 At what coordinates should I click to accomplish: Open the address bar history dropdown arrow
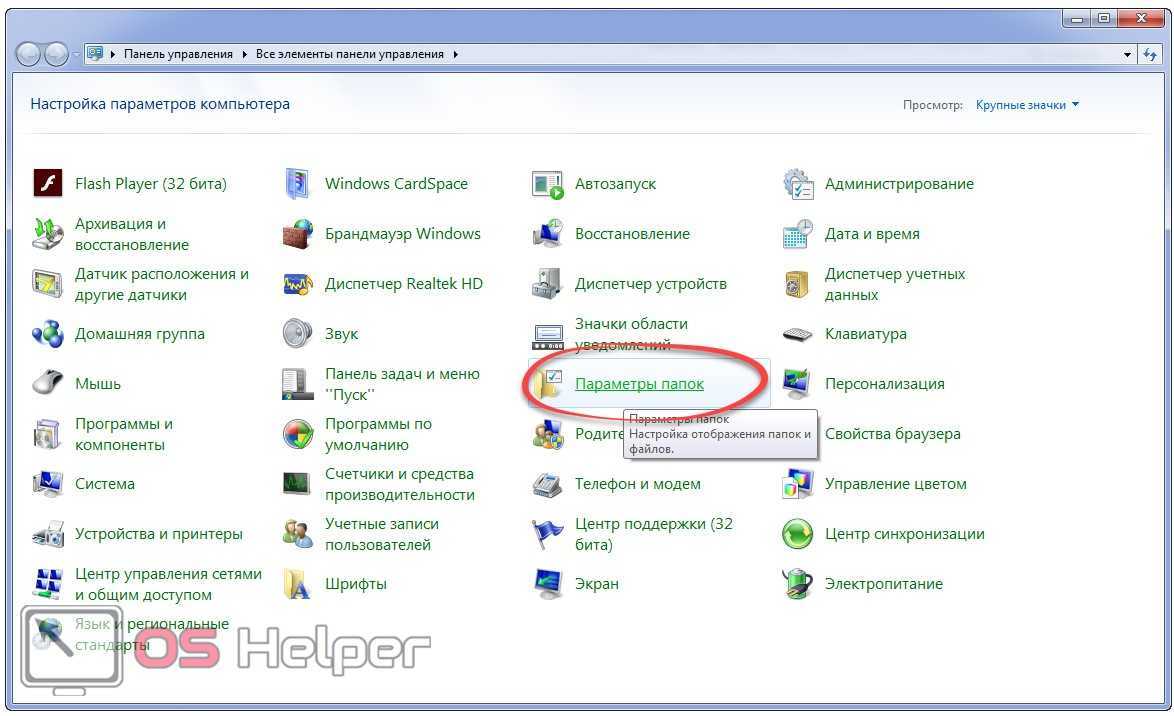(1128, 54)
